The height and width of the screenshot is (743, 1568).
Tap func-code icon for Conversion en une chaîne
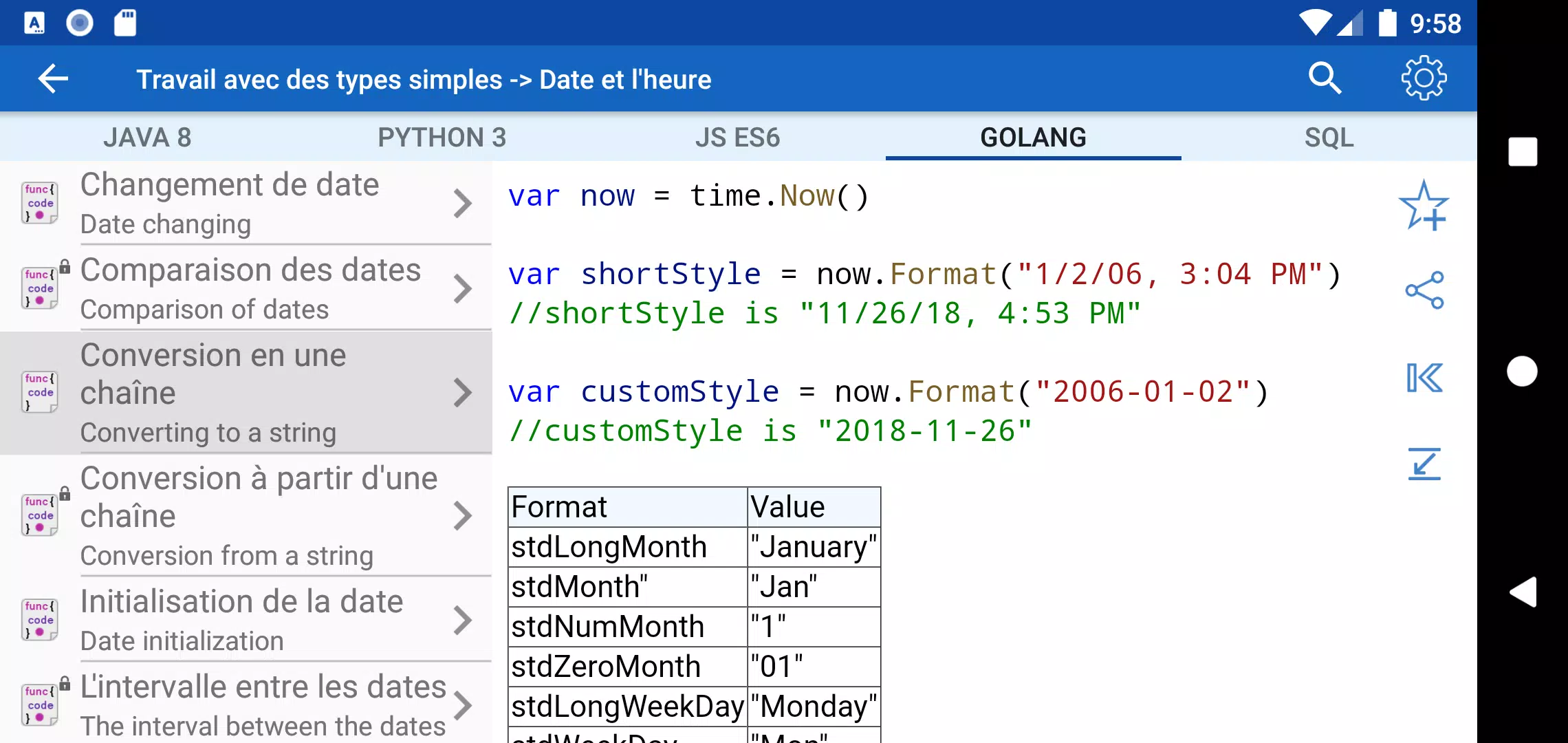tap(40, 392)
